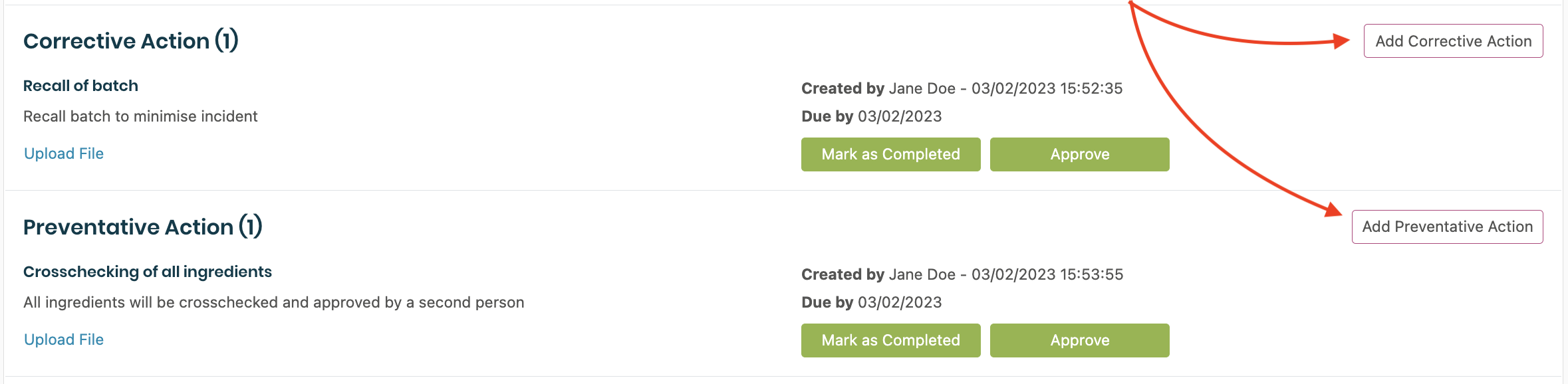
Task: Click the Recall of batch title
Action: (80, 86)
